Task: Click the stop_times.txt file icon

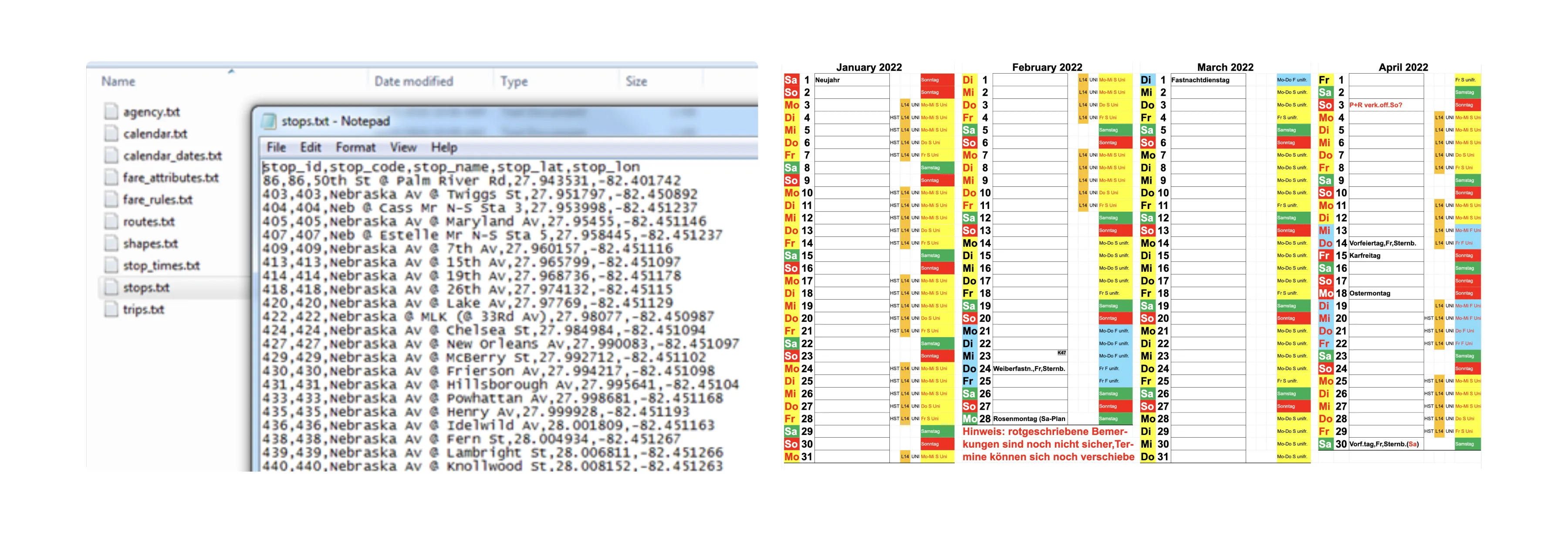Action: [111, 265]
